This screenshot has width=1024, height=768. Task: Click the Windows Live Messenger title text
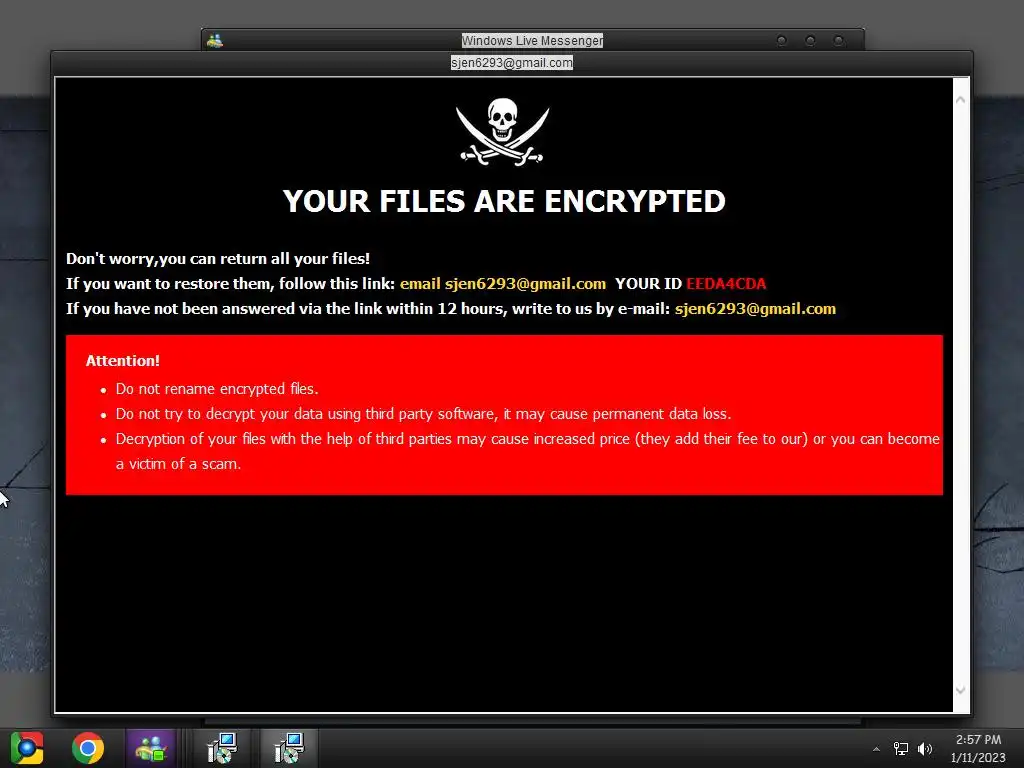(x=532, y=40)
